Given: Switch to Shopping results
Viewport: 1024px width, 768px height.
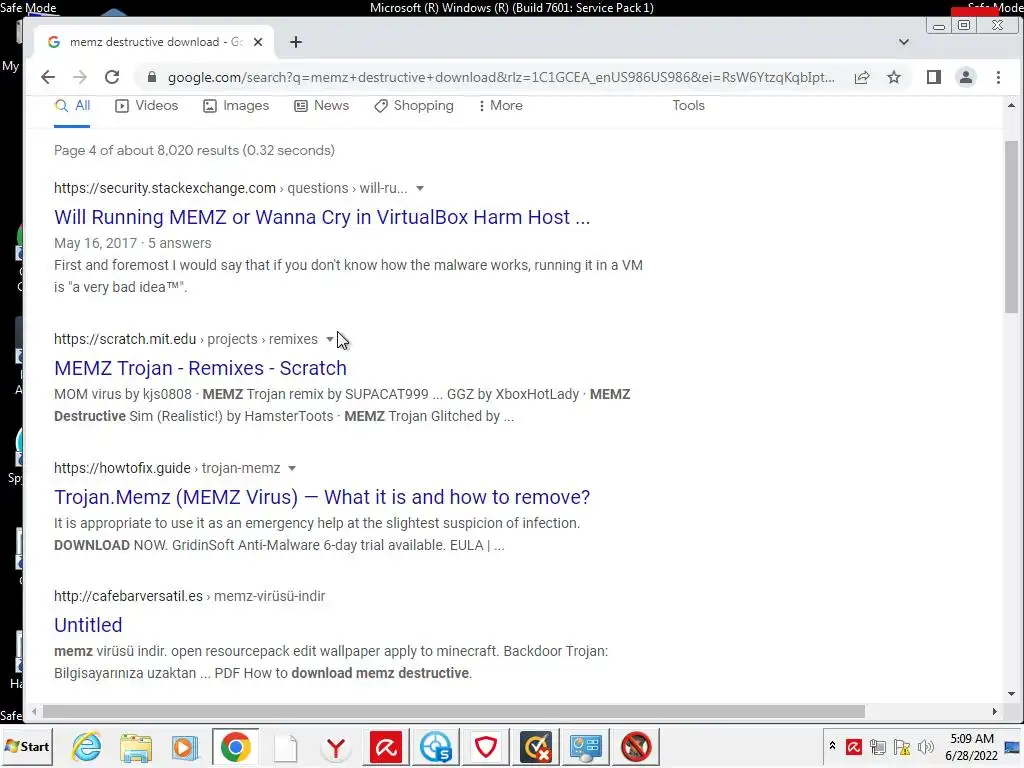Looking at the screenshot, I should (413, 106).
